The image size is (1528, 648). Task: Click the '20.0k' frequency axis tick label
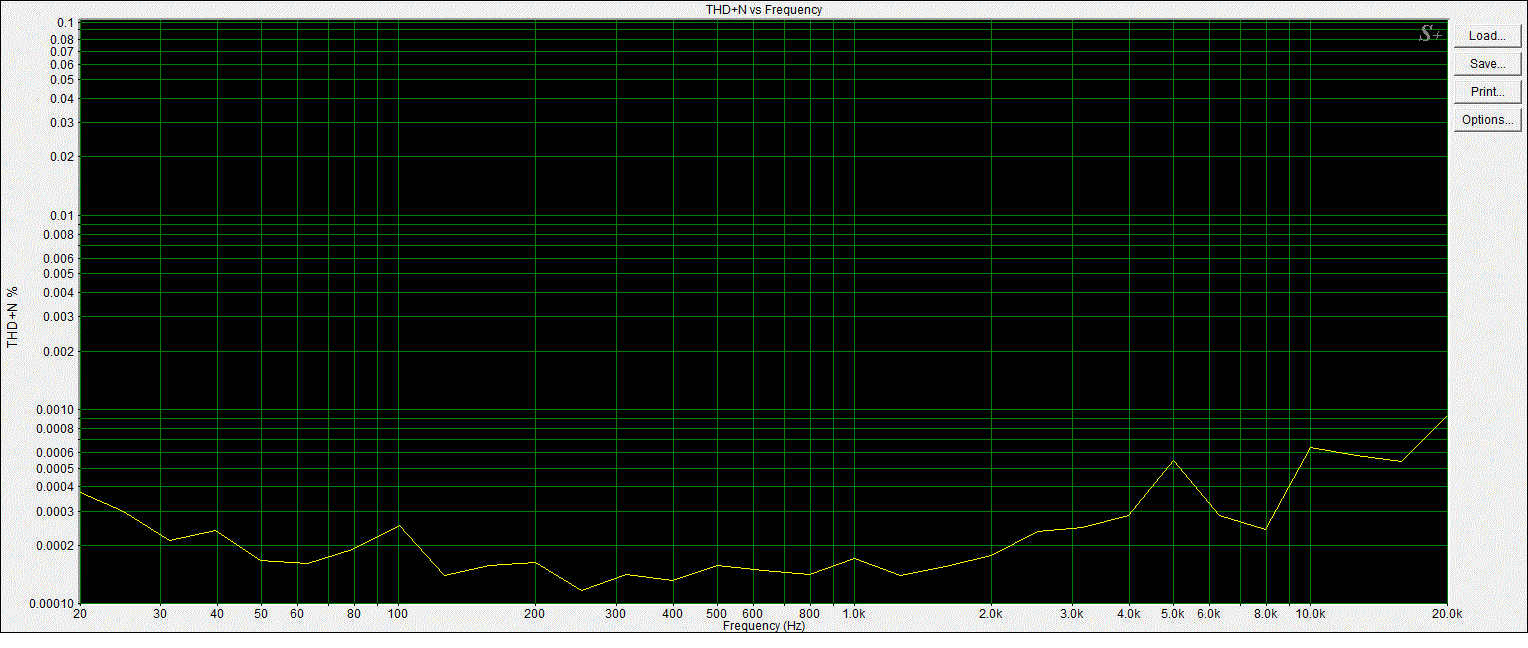click(1446, 614)
